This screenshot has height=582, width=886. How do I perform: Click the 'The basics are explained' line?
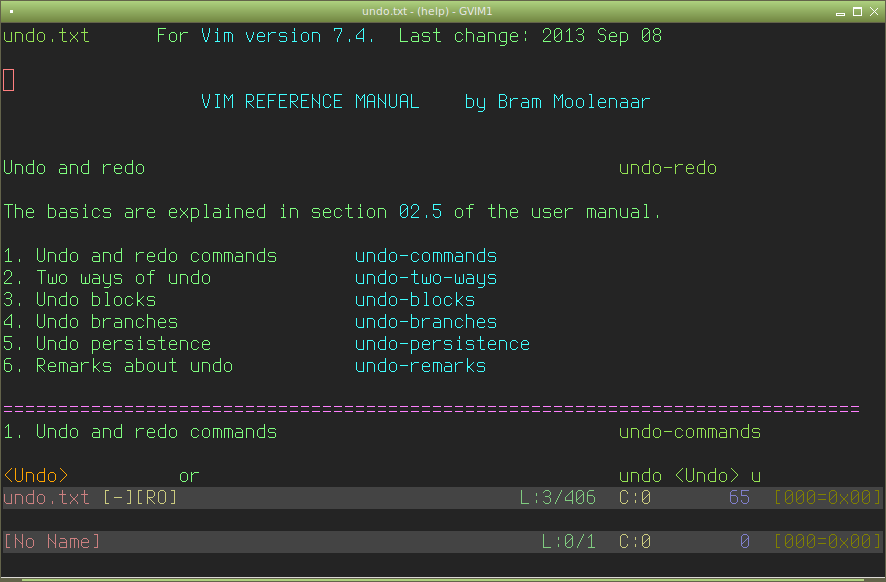pos(332,212)
